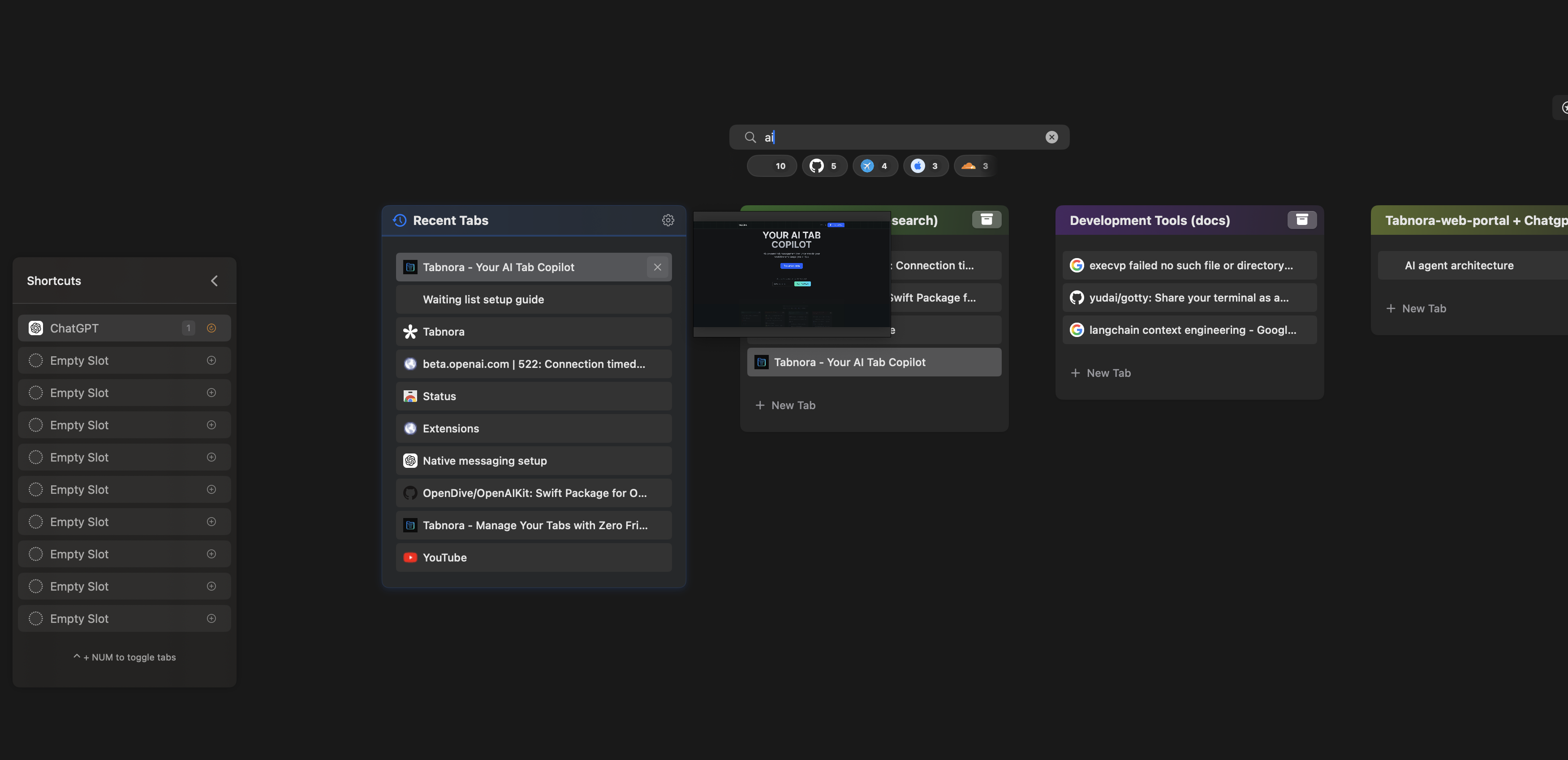Filter by the Cloudflare cloud chip showing 3
Image resolution: width=1568 pixels, height=760 pixels.
974,166
